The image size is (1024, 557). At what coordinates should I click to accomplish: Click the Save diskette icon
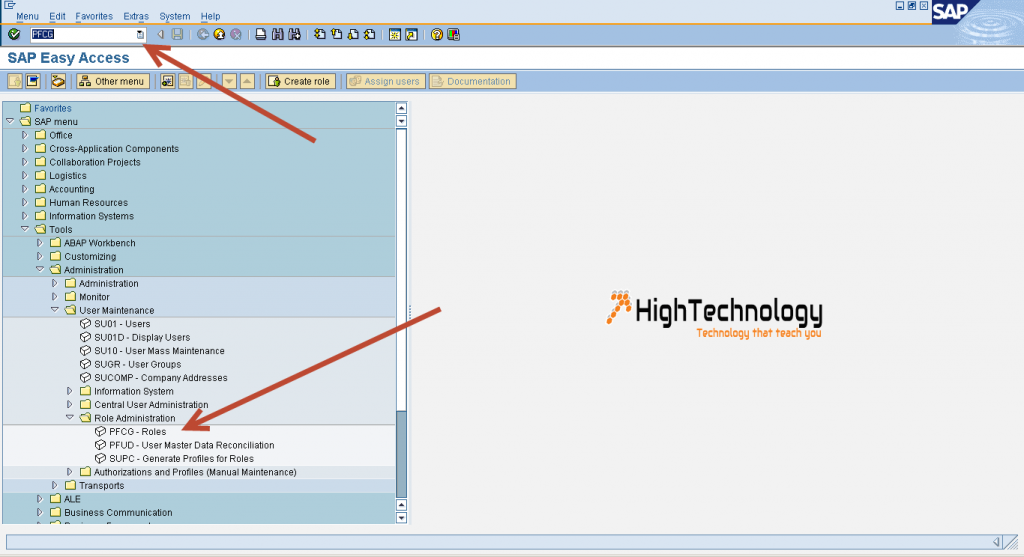coord(177,35)
